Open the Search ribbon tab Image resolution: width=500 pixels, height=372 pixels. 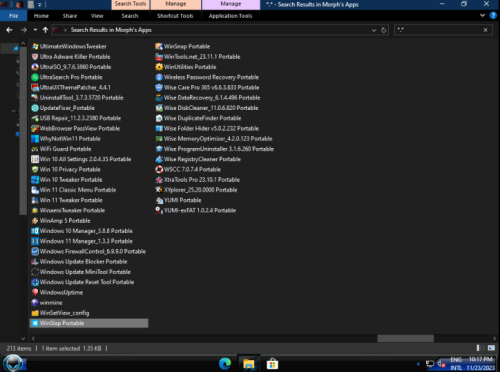[x=130, y=16]
